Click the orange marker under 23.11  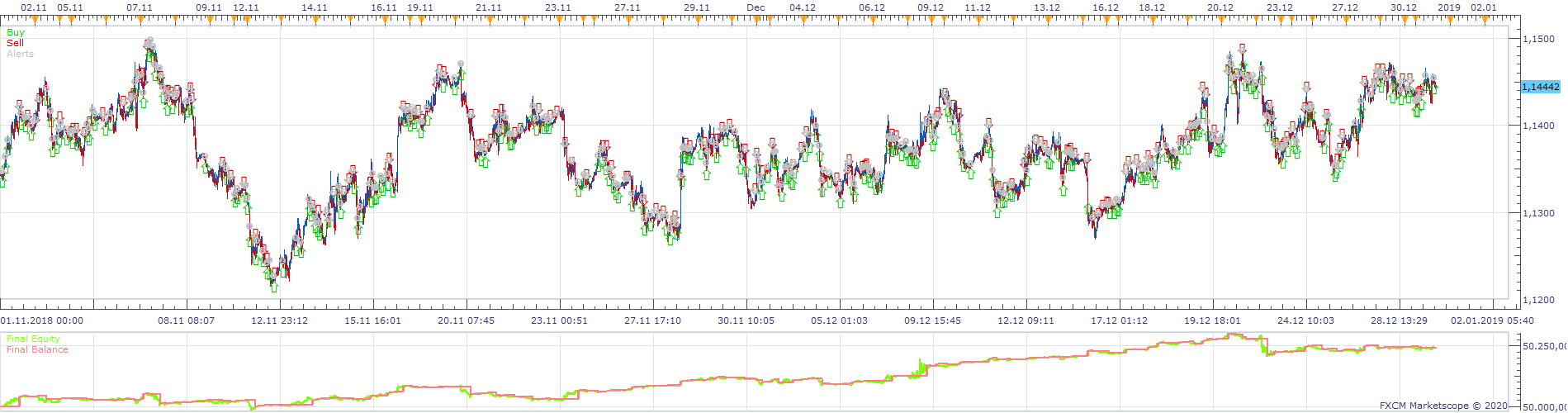pos(558,19)
